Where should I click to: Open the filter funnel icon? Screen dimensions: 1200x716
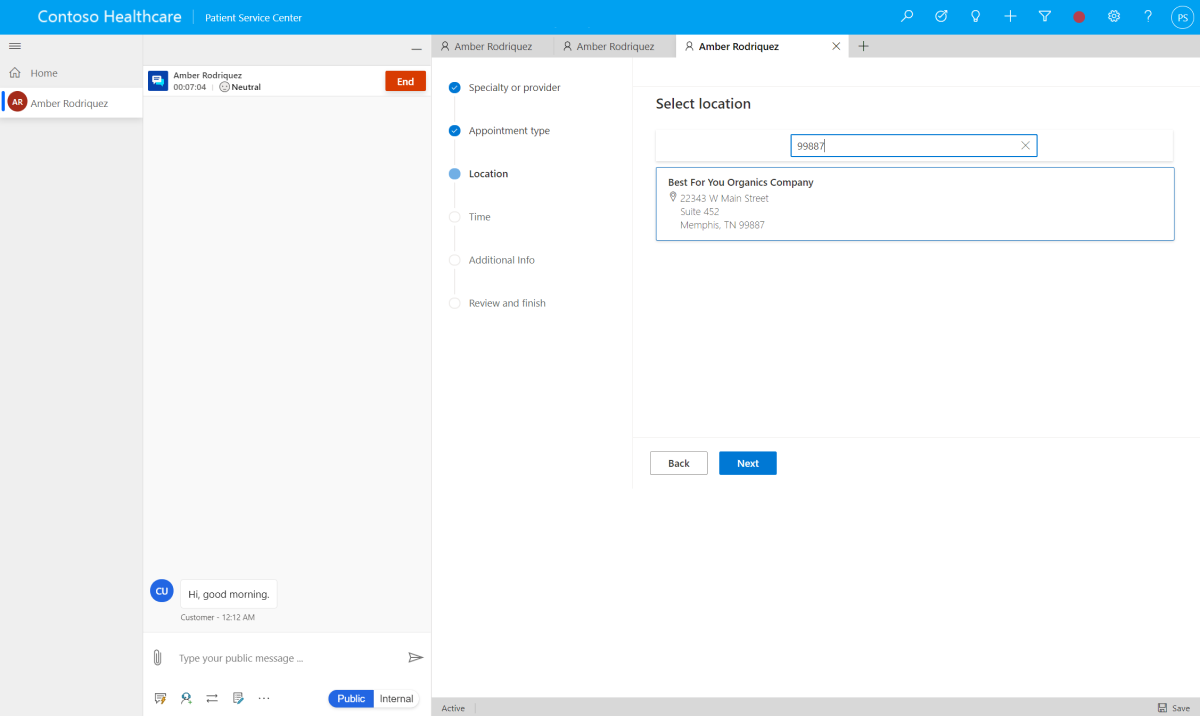[1045, 17]
